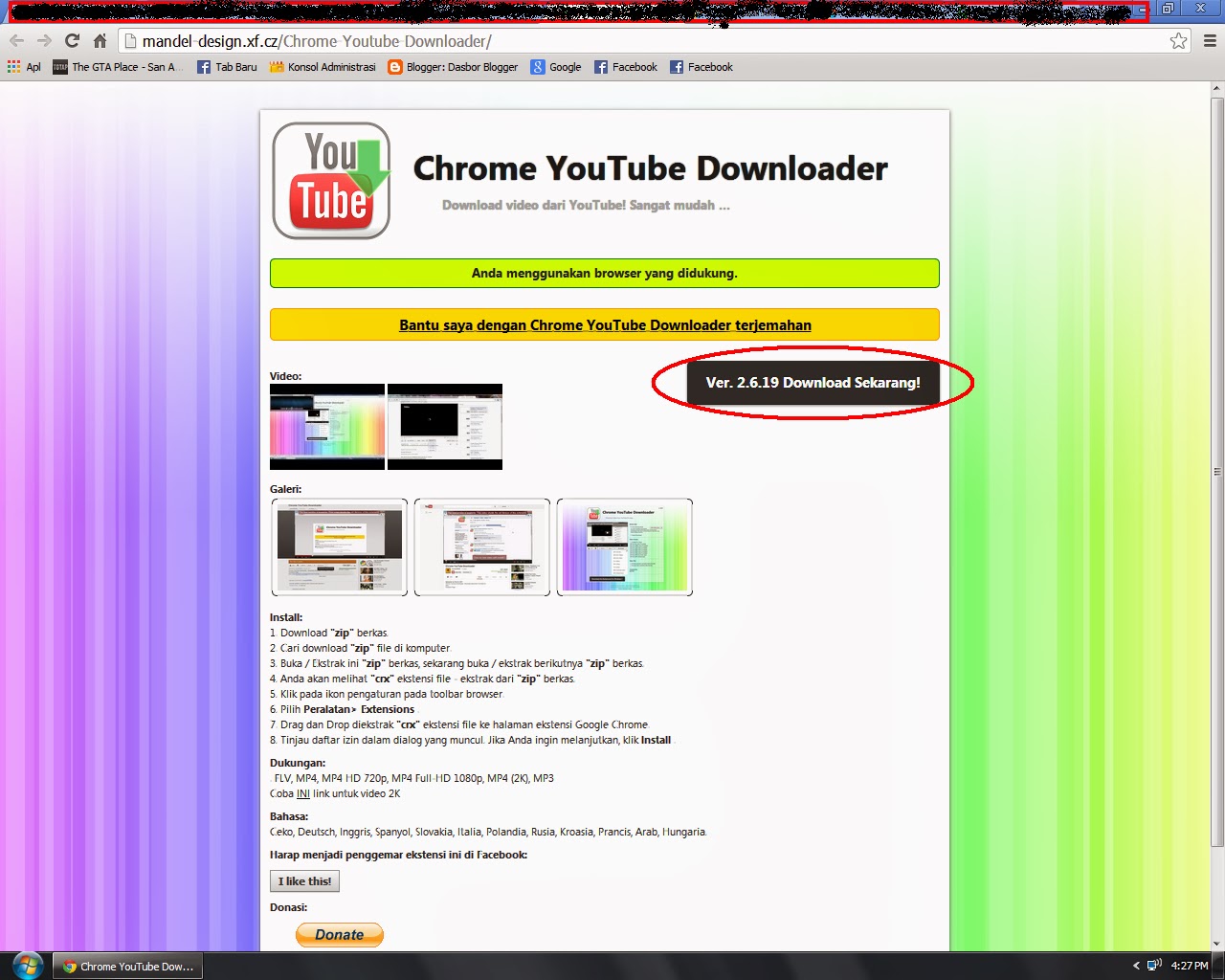The height and width of the screenshot is (980, 1225).
Task: Open the Tab Baru bookmark
Action: pyautogui.click(x=227, y=67)
